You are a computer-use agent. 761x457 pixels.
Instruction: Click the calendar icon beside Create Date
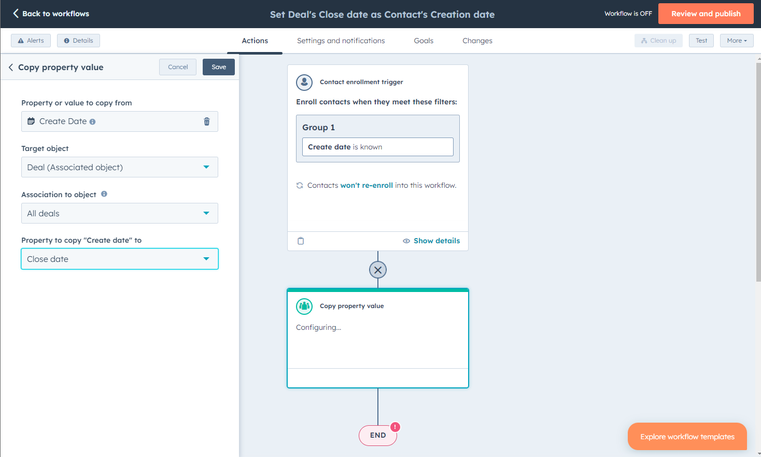click(x=31, y=121)
